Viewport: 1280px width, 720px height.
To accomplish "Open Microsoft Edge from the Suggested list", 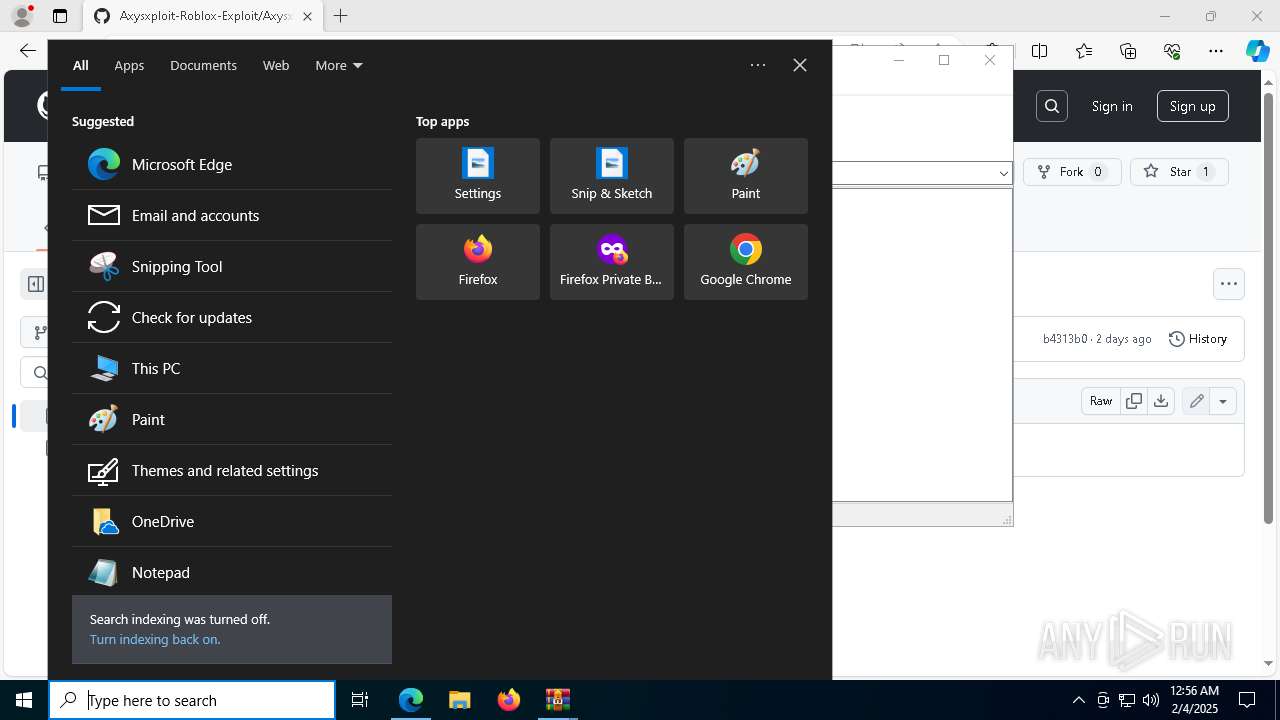I will coord(232,164).
